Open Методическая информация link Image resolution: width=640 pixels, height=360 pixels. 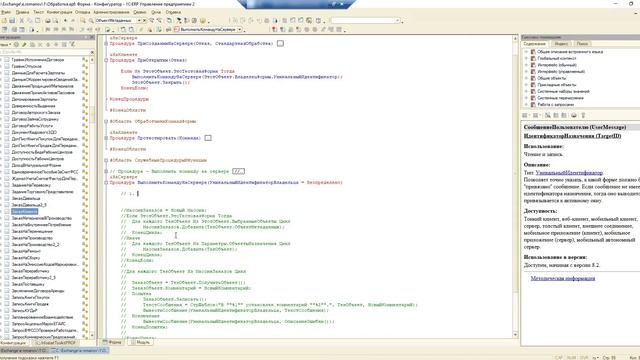pos(563,278)
